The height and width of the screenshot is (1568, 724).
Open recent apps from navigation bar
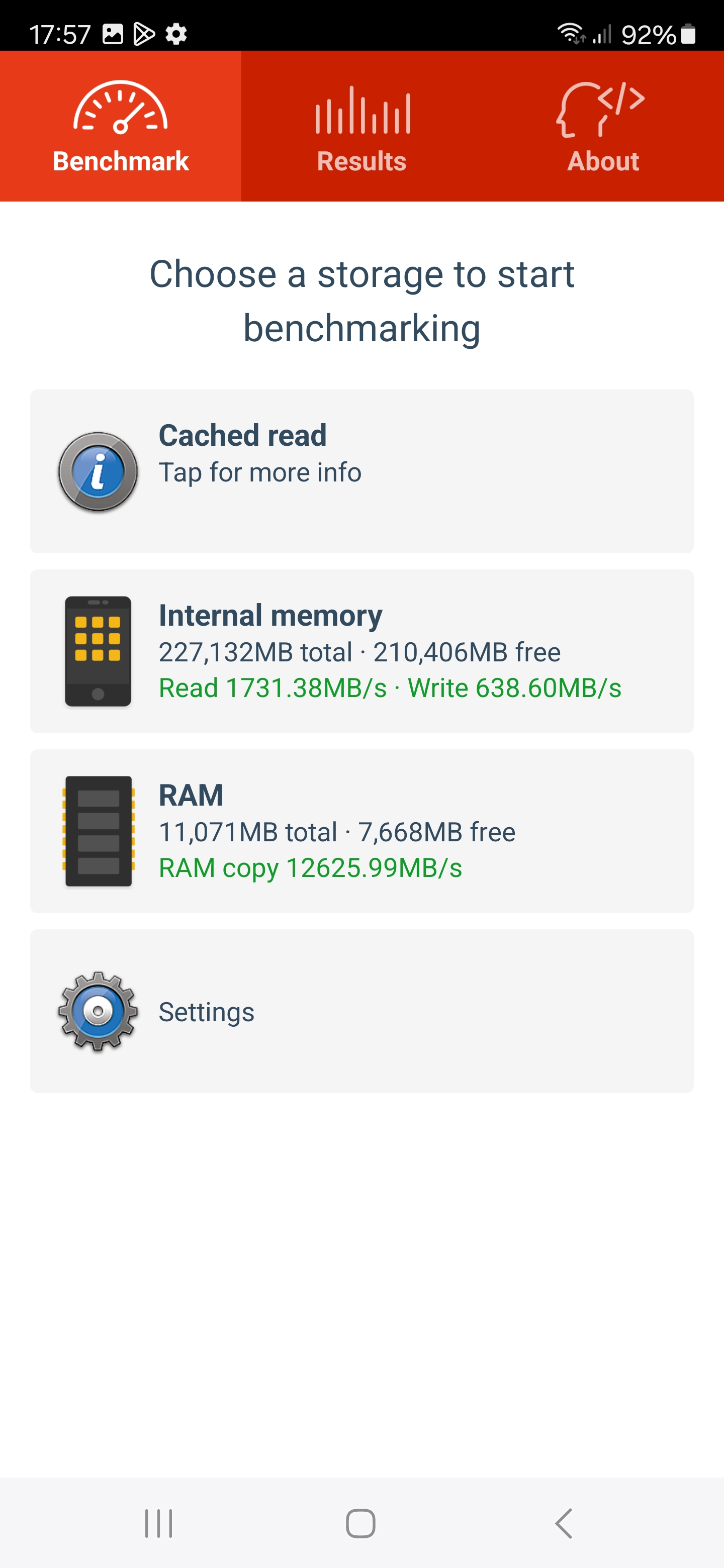coord(158,1524)
